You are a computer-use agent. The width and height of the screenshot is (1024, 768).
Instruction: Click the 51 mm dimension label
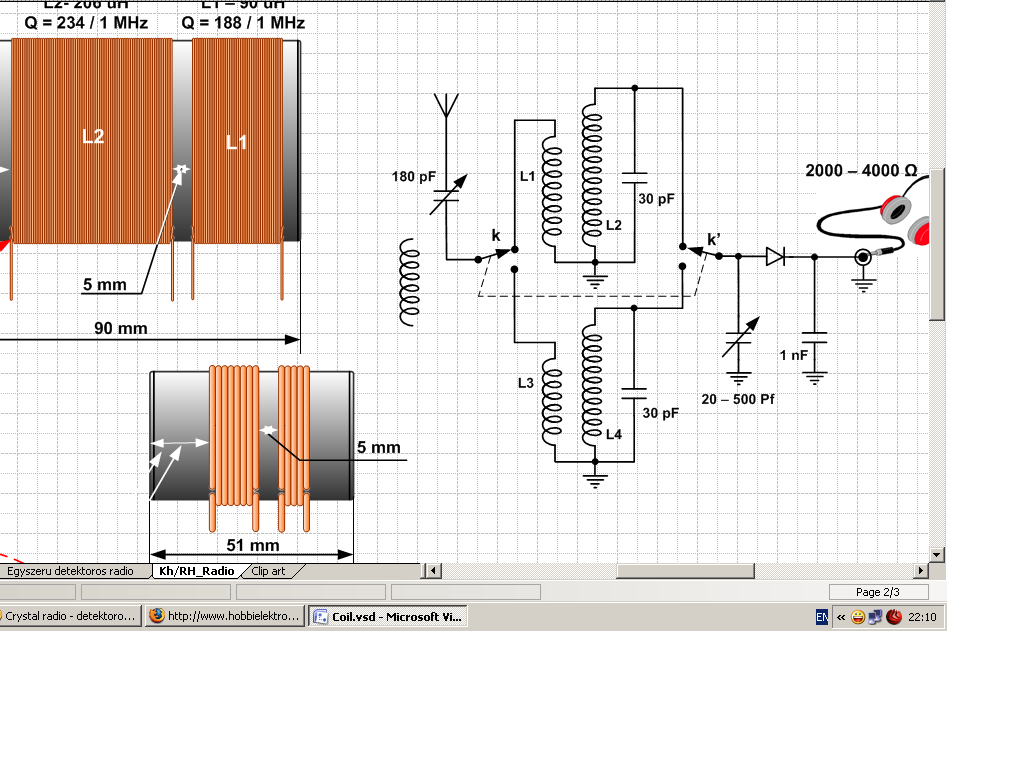(253, 545)
